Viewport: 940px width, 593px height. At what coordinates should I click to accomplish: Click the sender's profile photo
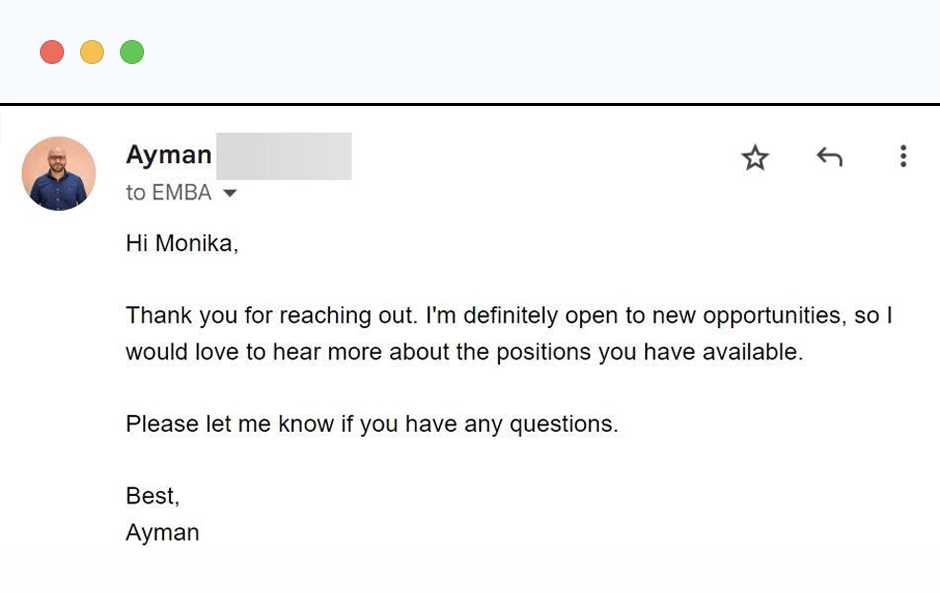[x=59, y=173]
